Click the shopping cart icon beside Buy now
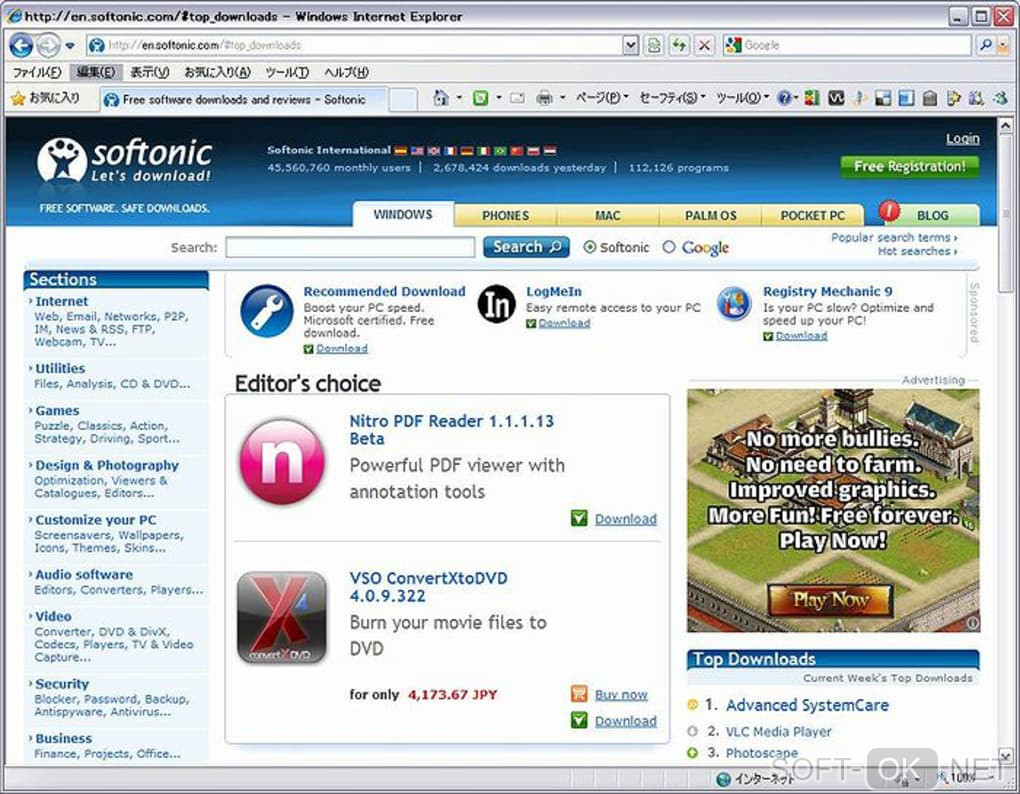Image resolution: width=1020 pixels, height=794 pixels. pos(579,694)
